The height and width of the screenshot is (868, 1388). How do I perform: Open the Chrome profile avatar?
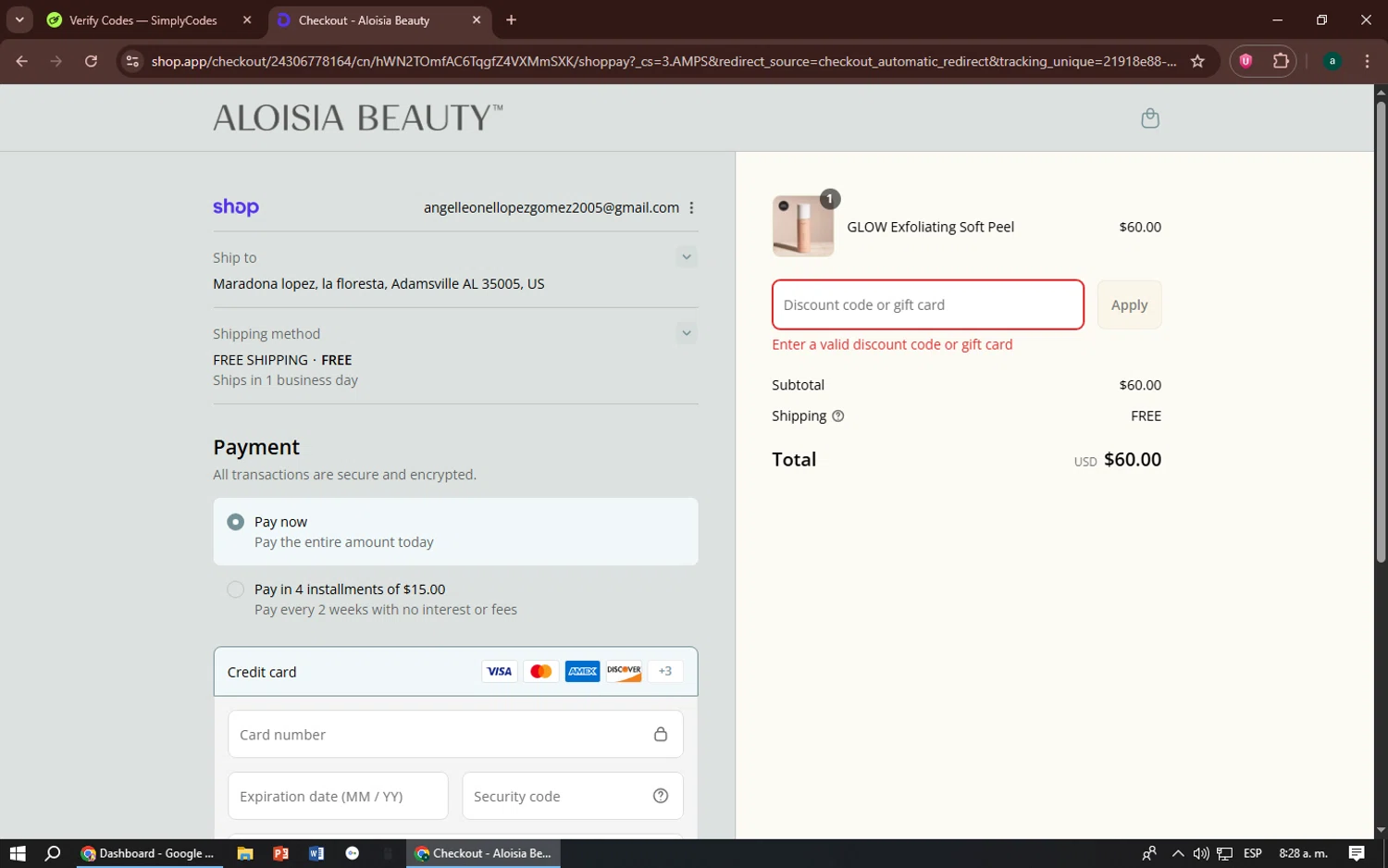point(1332,61)
